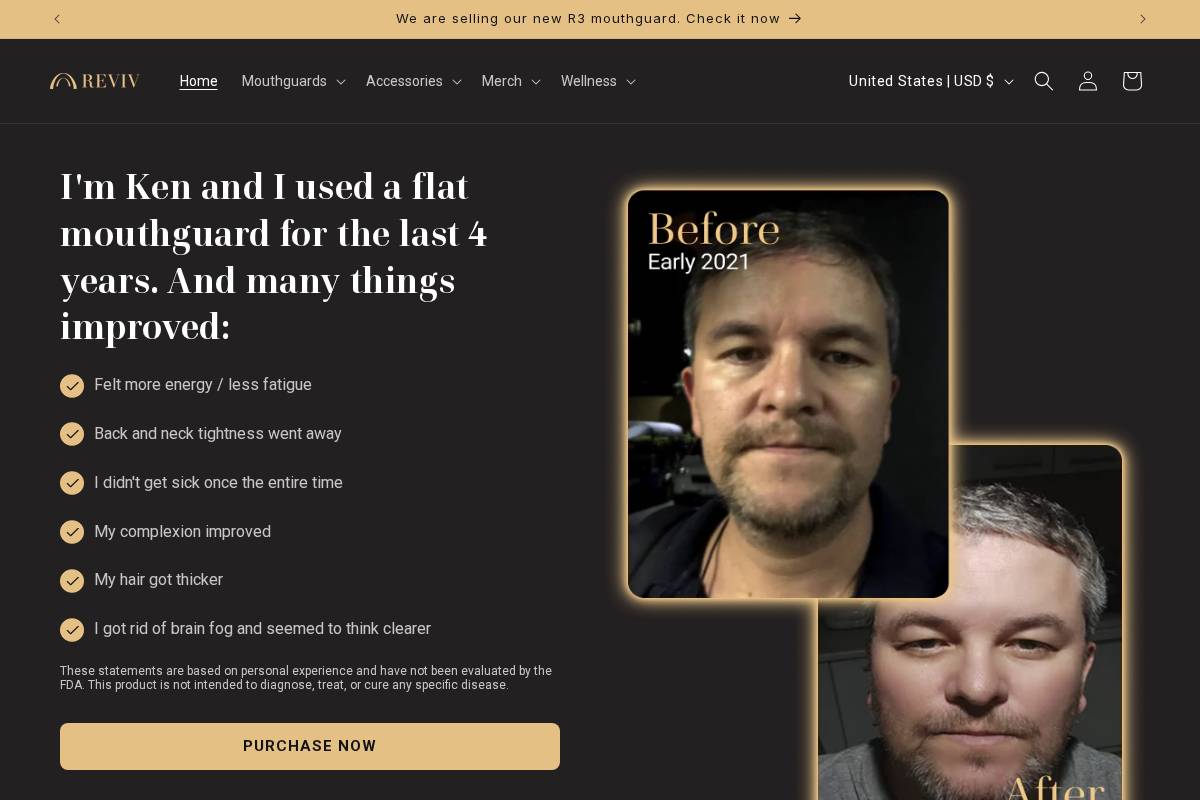Go to previous announcement with left arrow

(x=57, y=19)
